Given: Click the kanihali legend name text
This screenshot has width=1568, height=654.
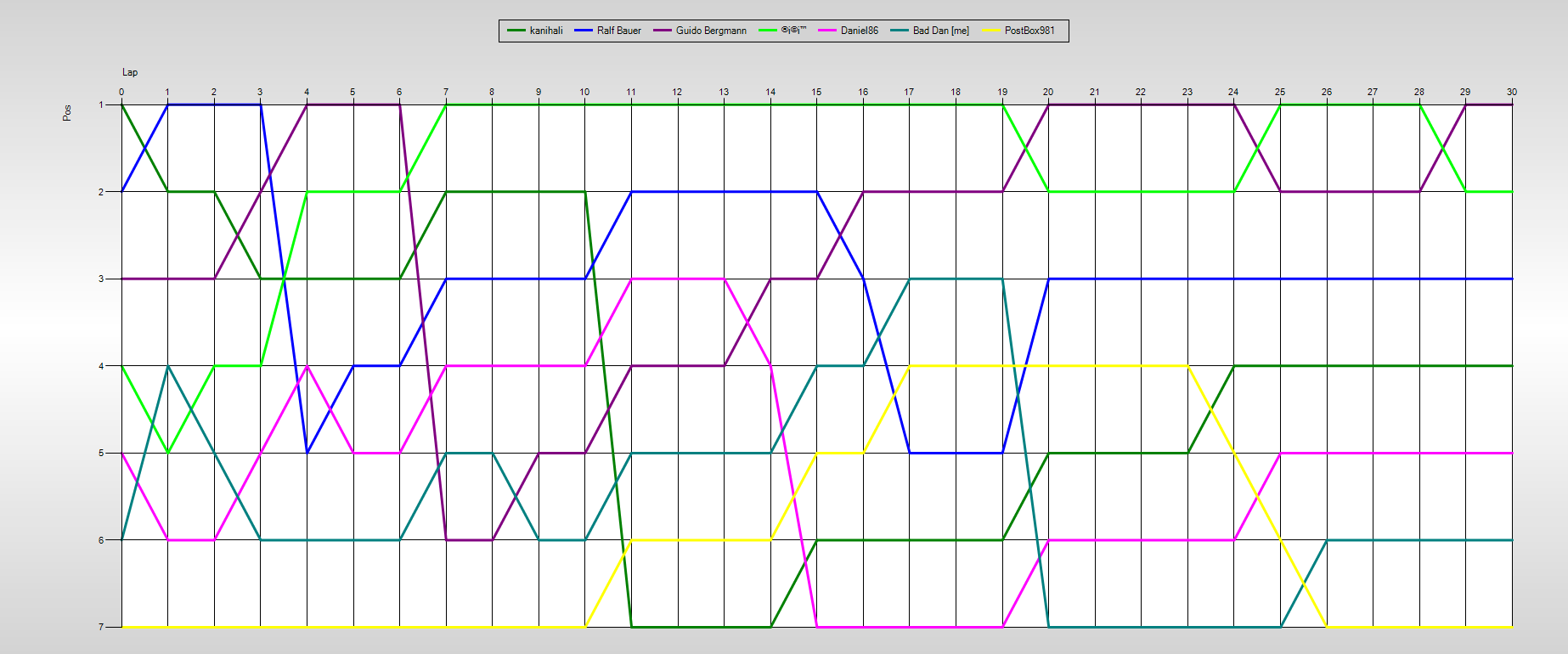Looking at the screenshot, I should (546, 31).
